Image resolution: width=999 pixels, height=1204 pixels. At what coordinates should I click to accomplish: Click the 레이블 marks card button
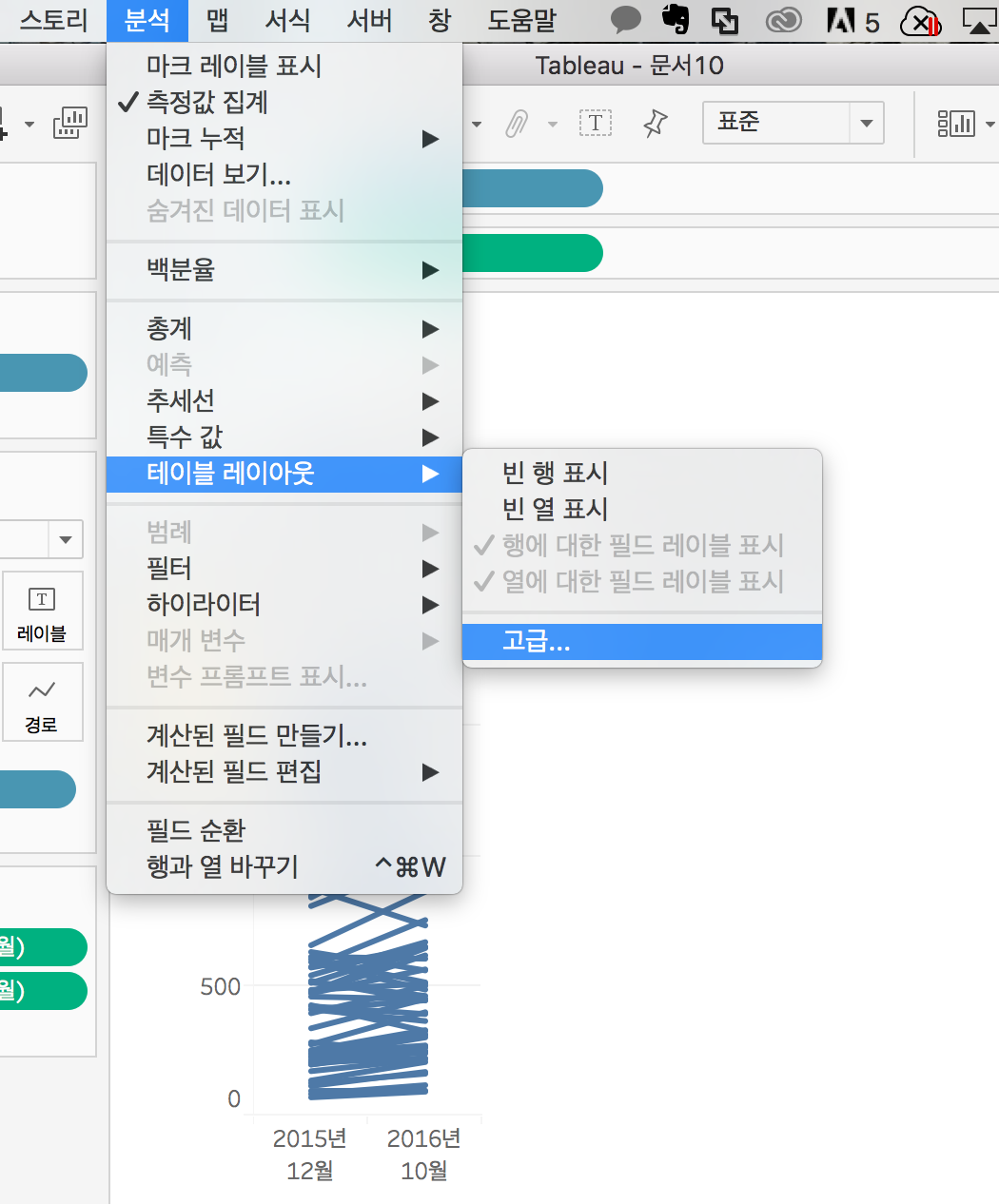[x=42, y=611]
